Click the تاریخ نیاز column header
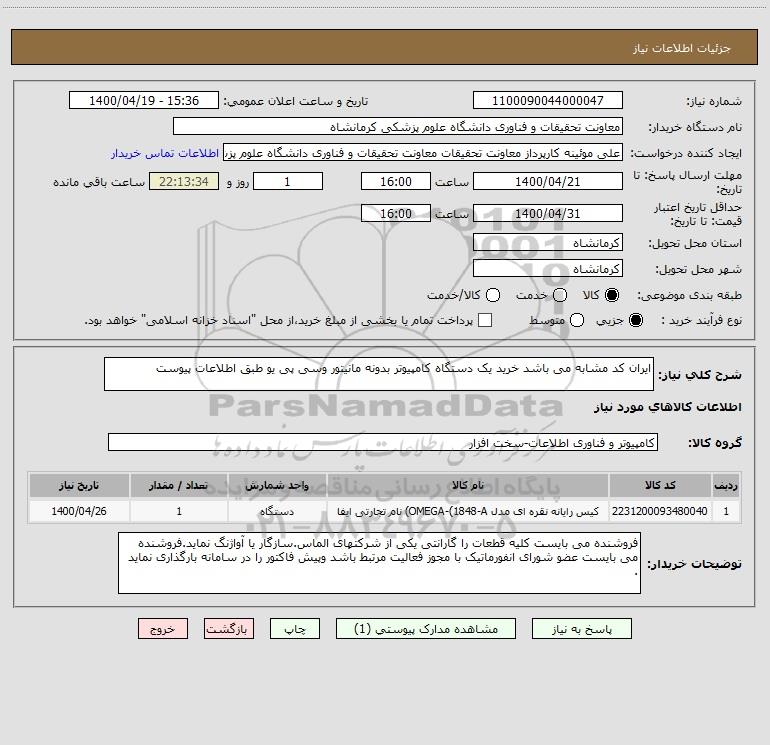 [x=79, y=485]
